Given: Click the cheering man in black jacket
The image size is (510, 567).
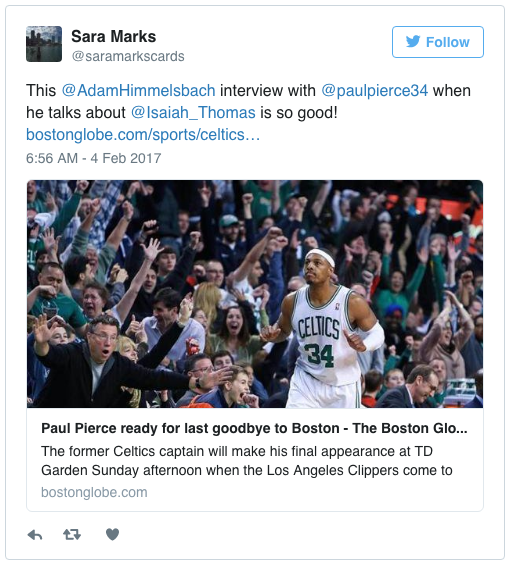Looking at the screenshot, I should 109,362.
